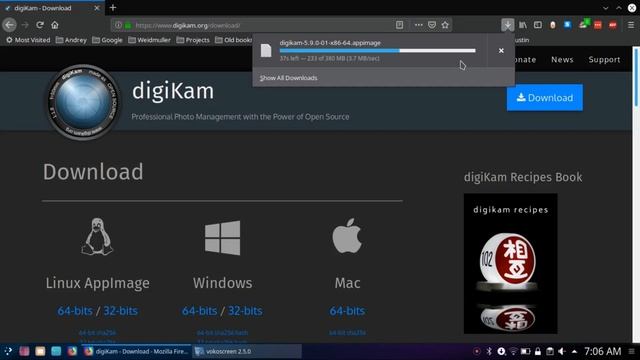
Task: Click the 7:06 AM clock
Action: pos(602,351)
